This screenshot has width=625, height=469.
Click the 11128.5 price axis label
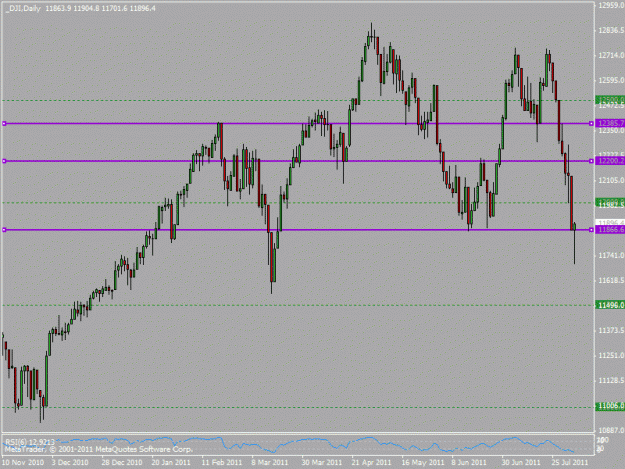point(611,381)
